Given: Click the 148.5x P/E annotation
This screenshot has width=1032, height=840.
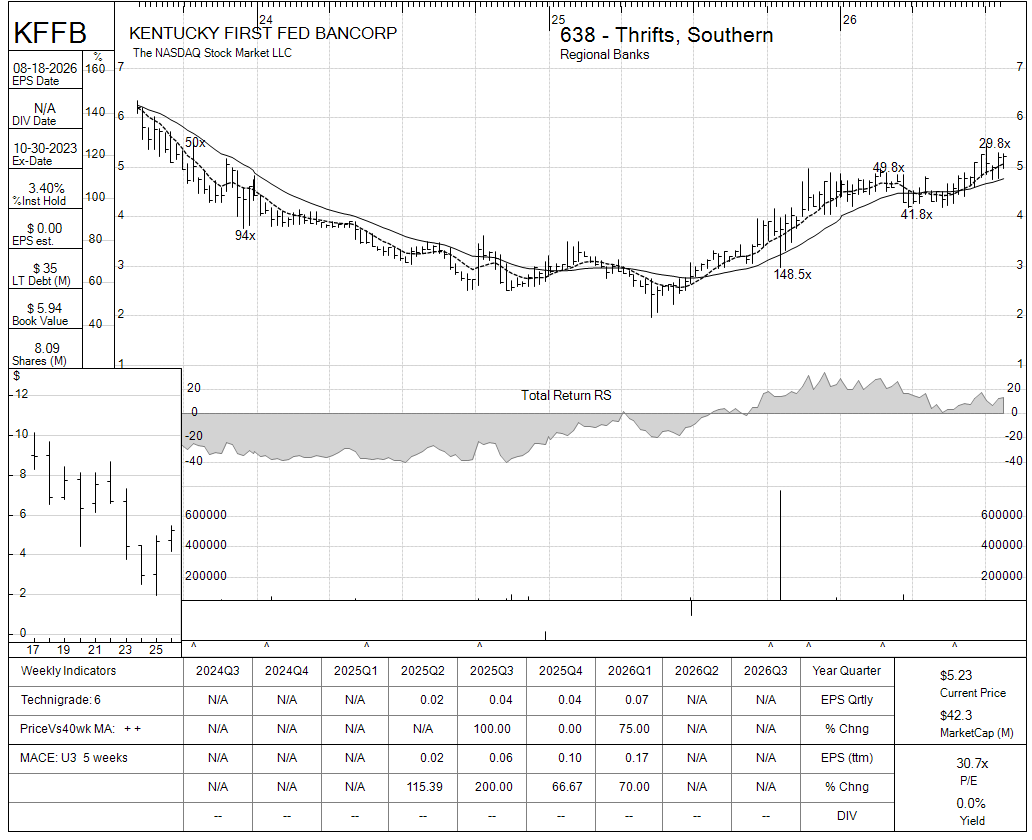Looking at the screenshot, I should point(792,275).
